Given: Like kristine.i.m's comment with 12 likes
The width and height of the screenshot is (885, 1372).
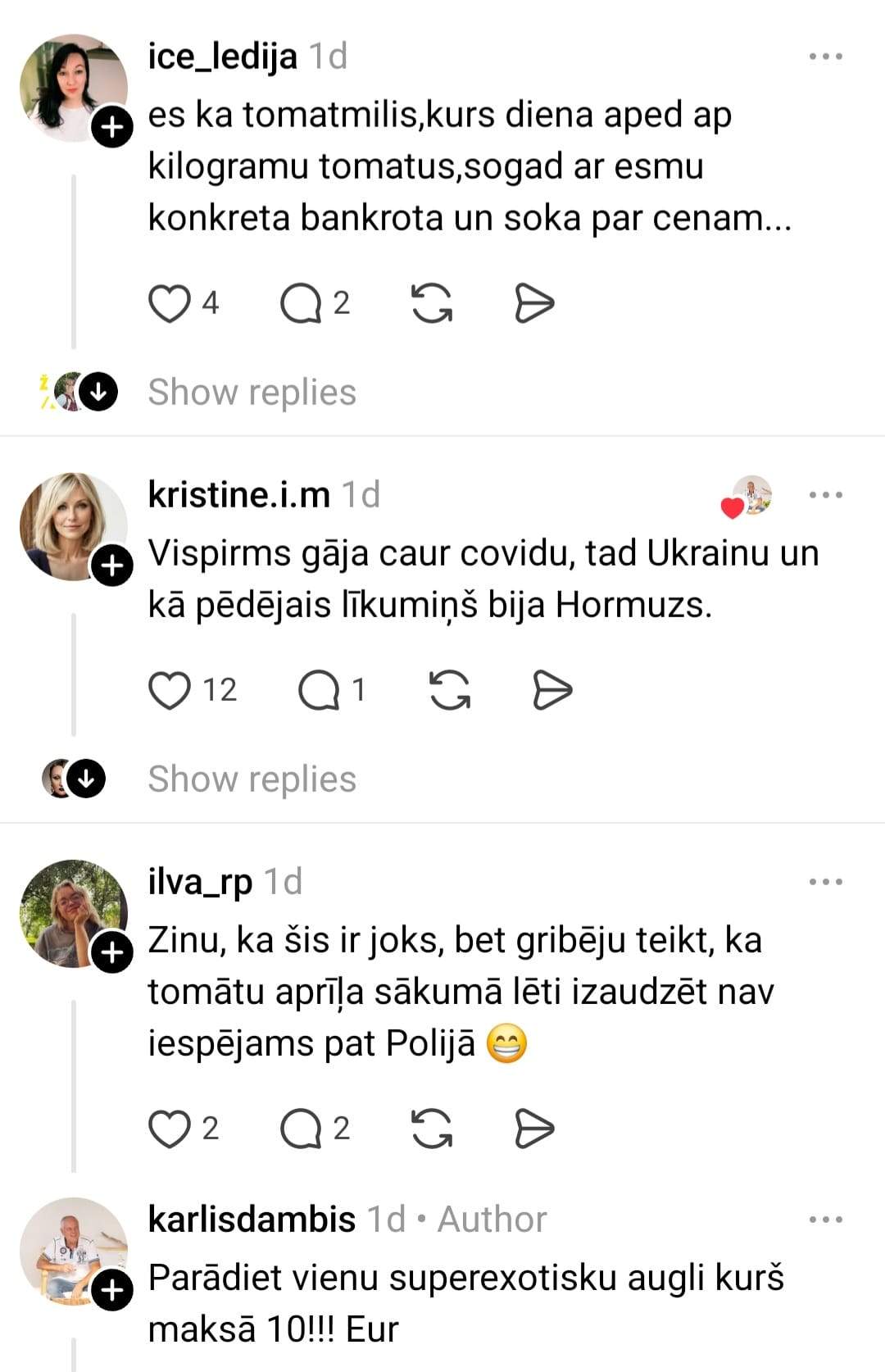Looking at the screenshot, I should tap(170, 690).
